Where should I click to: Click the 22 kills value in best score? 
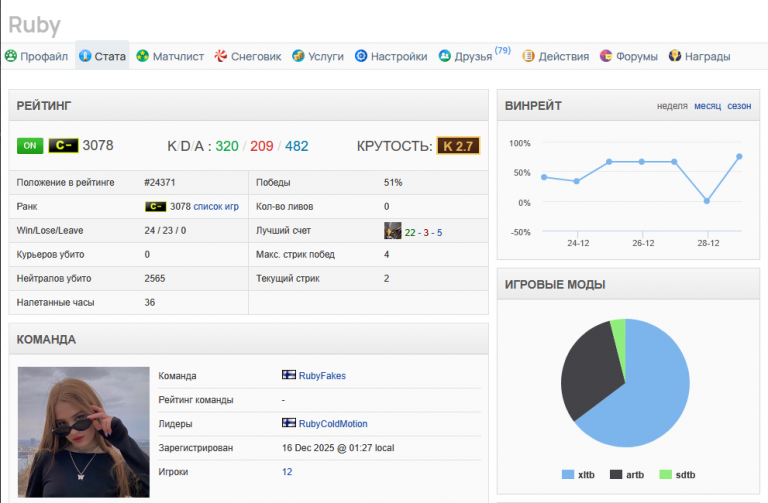tap(410, 233)
